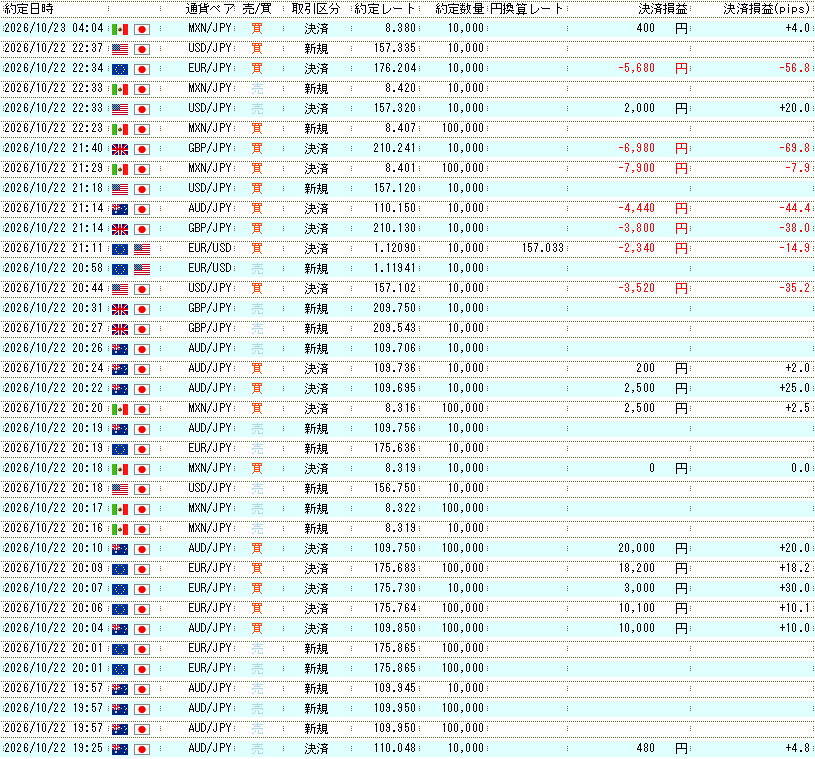Select the 209.543 rate cell
Screen dimensions: 815x759
coord(395,328)
